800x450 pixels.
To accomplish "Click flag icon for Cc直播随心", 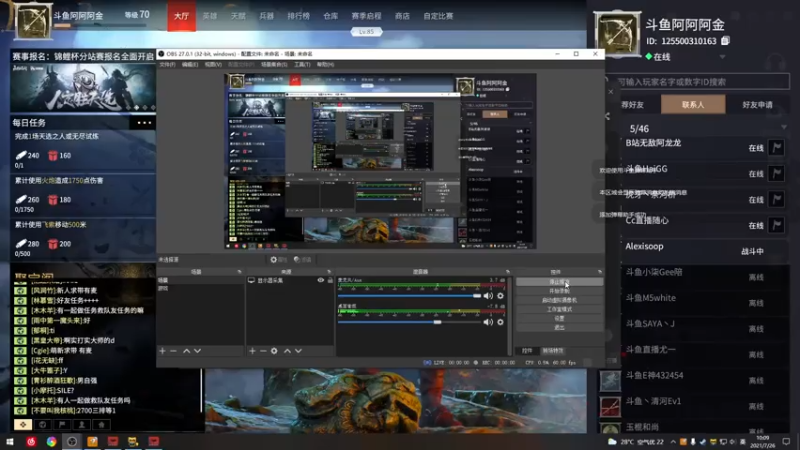I will point(777,225).
